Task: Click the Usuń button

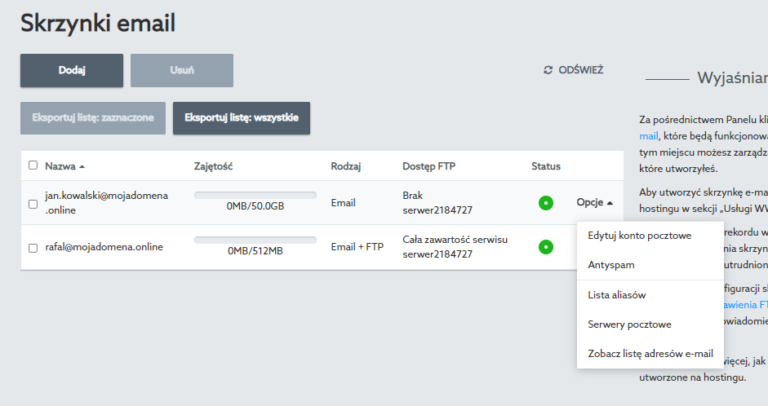Action: pyautogui.click(x=182, y=71)
